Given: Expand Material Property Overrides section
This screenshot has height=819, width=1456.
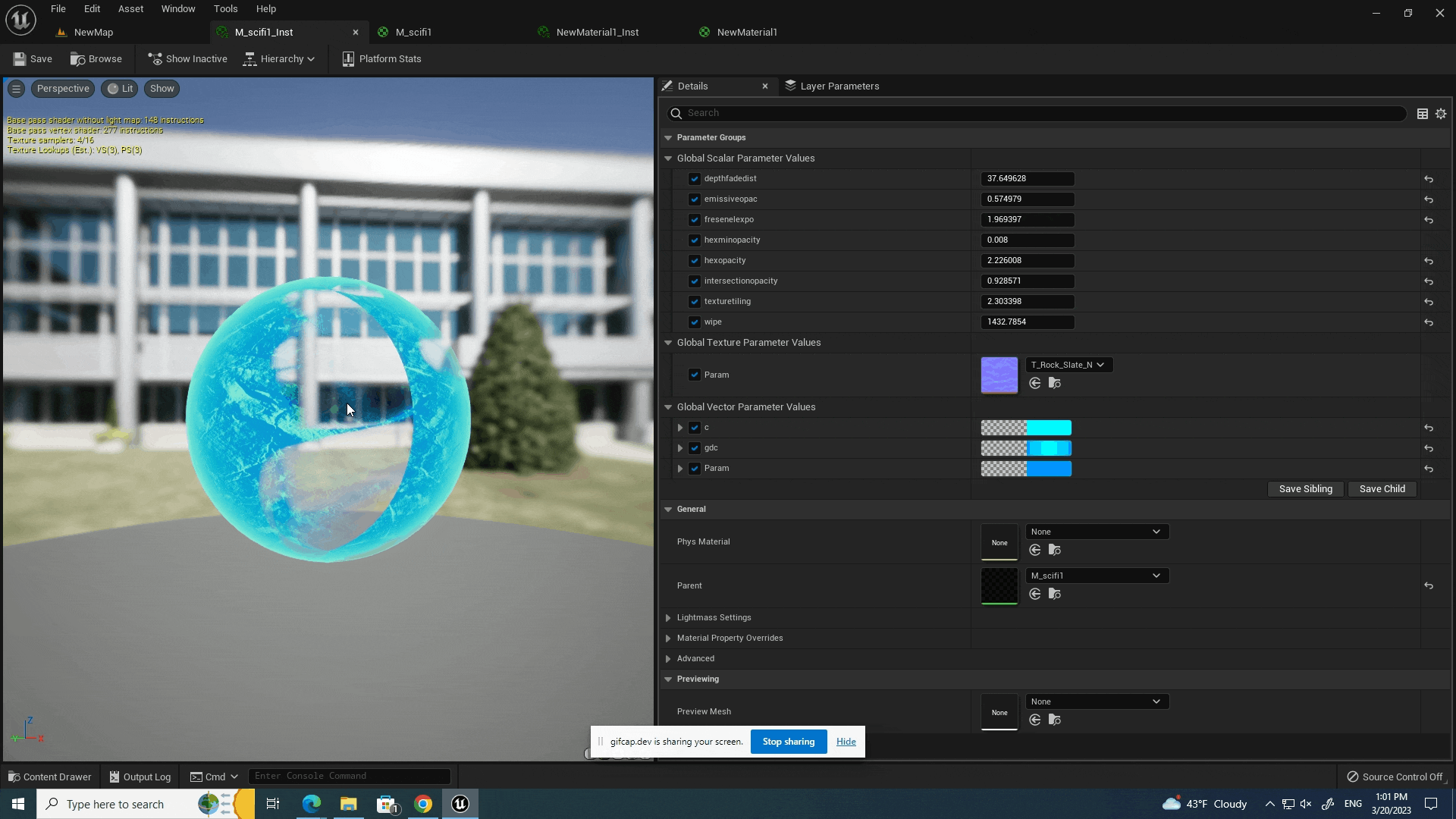Looking at the screenshot, I should [668, 639].
